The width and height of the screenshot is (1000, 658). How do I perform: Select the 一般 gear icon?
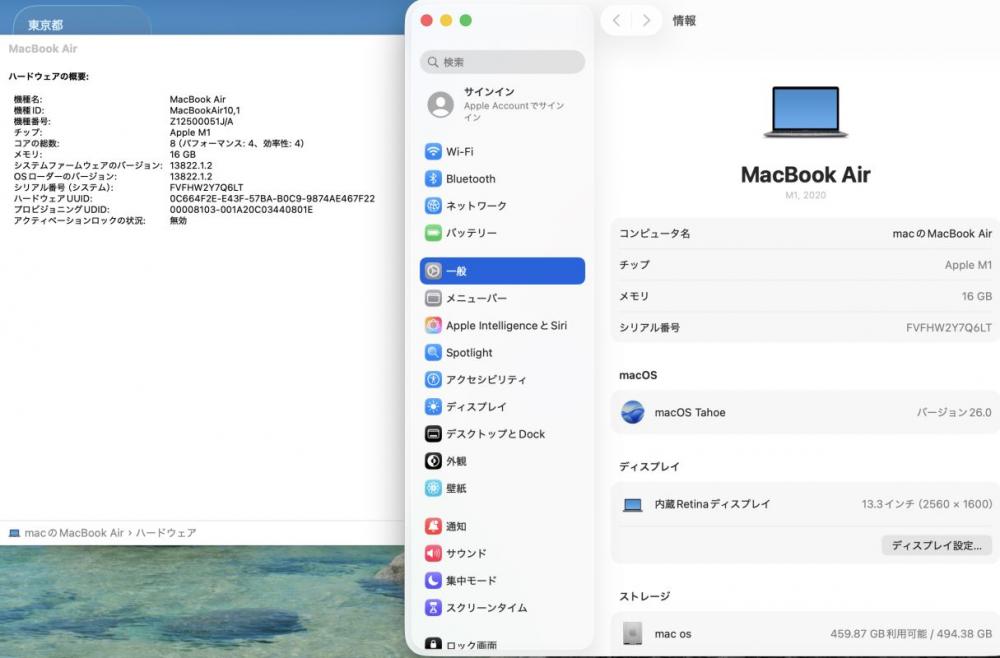pos(433,271)
